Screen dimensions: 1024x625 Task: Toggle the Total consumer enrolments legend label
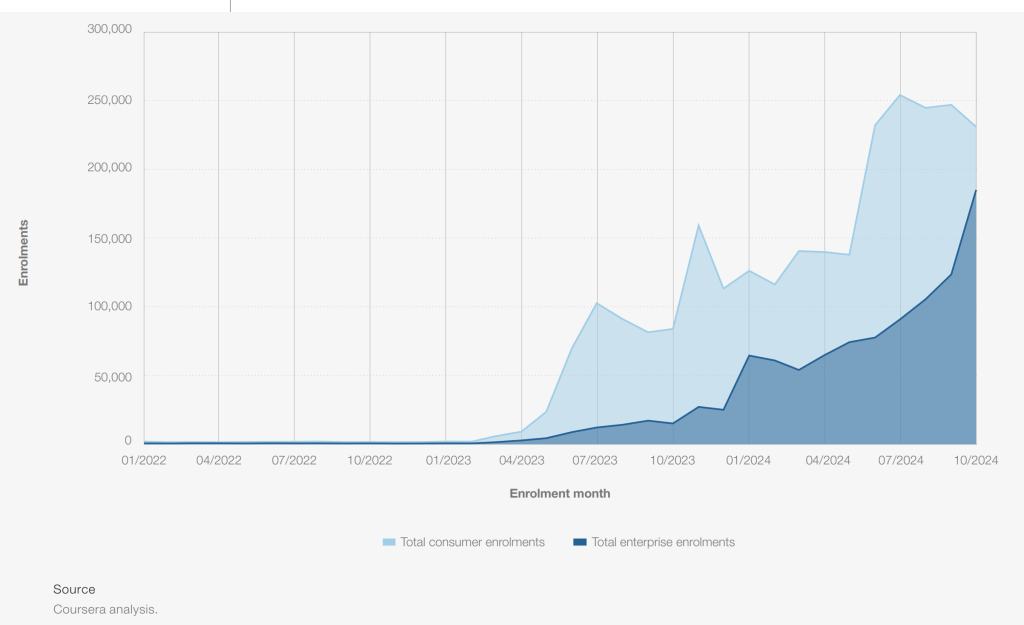pyautogui.click(x=472, y=542)
